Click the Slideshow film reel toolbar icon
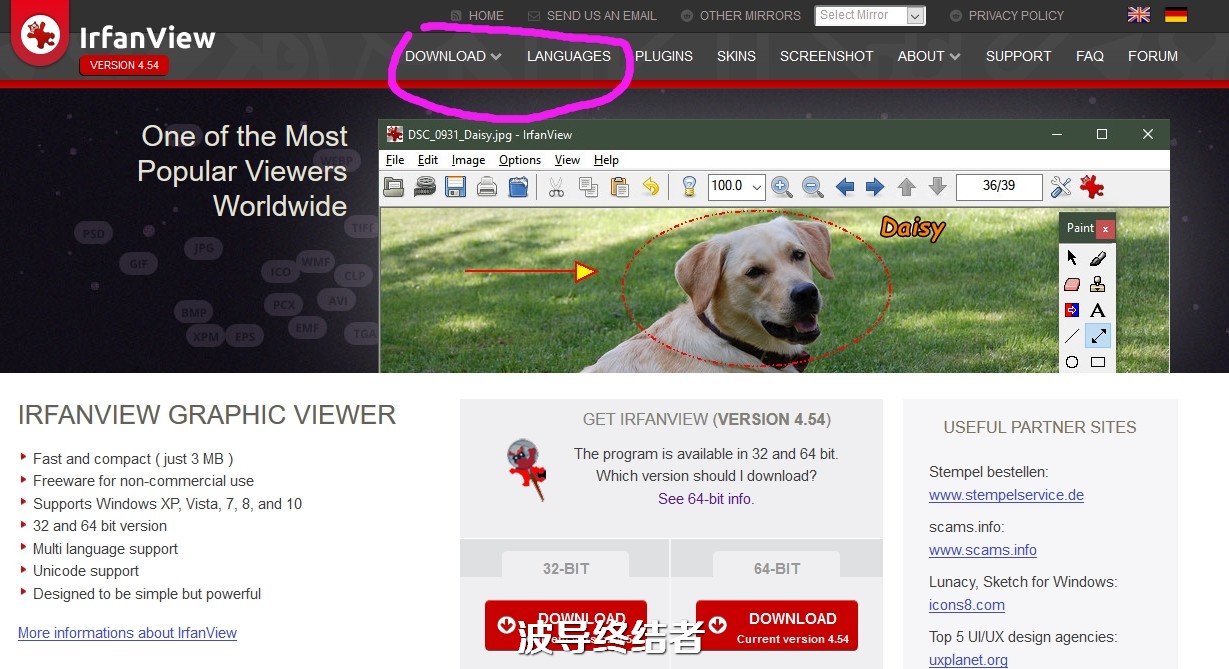 pyautogui.click(x=425, y=186)
